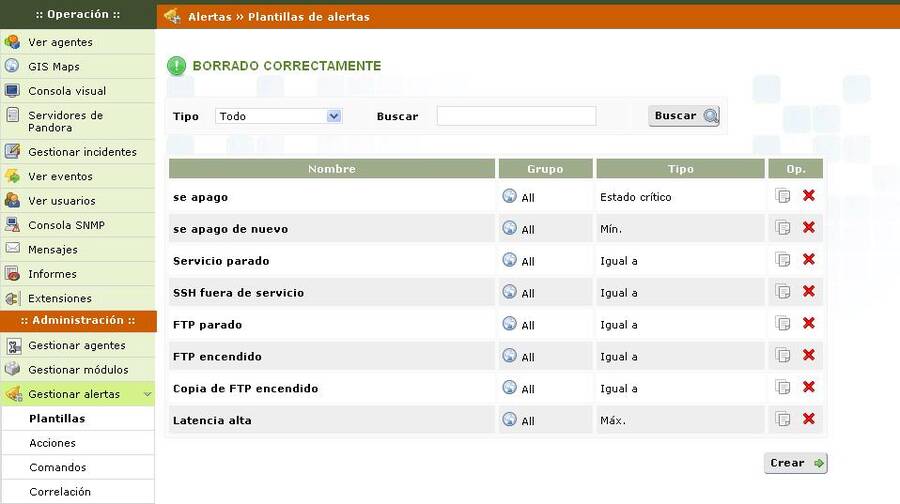Image resolution: width=900 pixels, height=504 pixels.
Task: Open the Tipo dropdown set to Todo
Action: point(279,116)
